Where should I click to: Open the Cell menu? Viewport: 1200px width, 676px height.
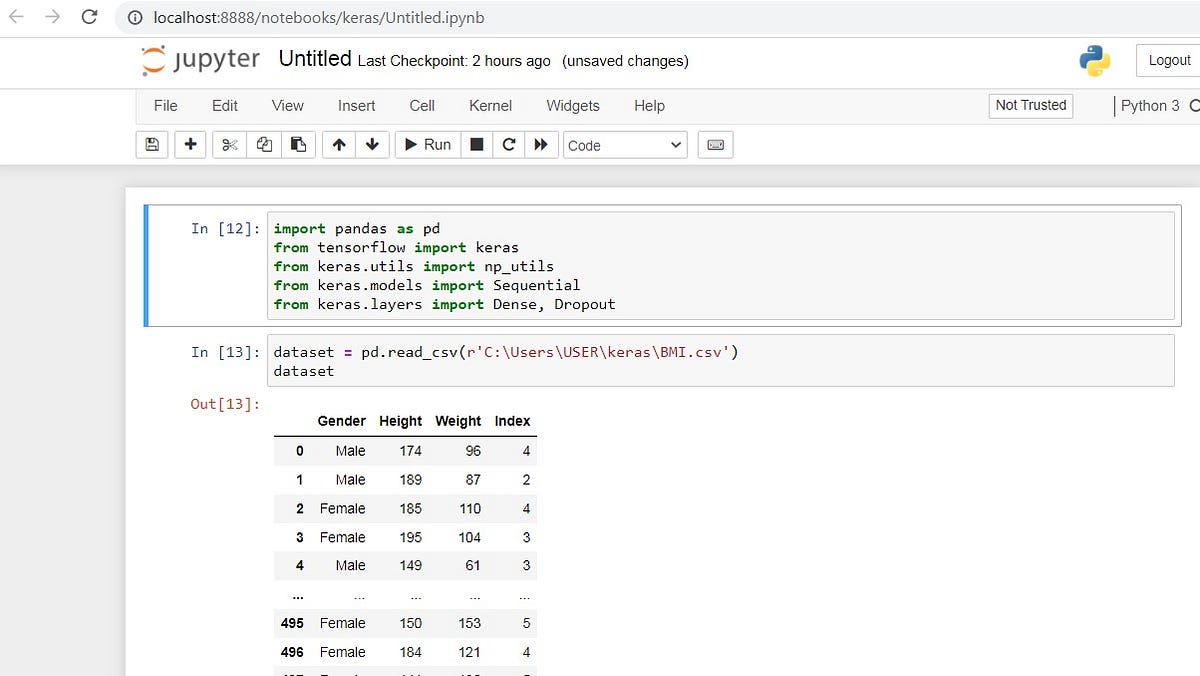421,105
